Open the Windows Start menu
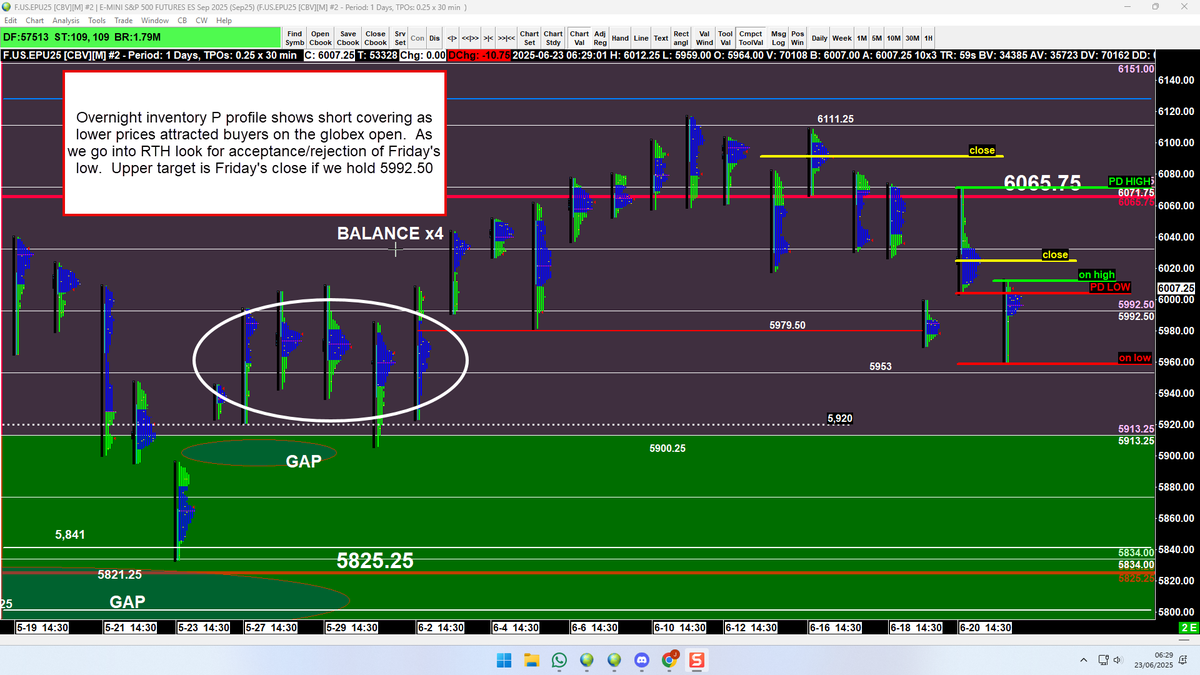Screen dimensions: 1200x675 504,660
